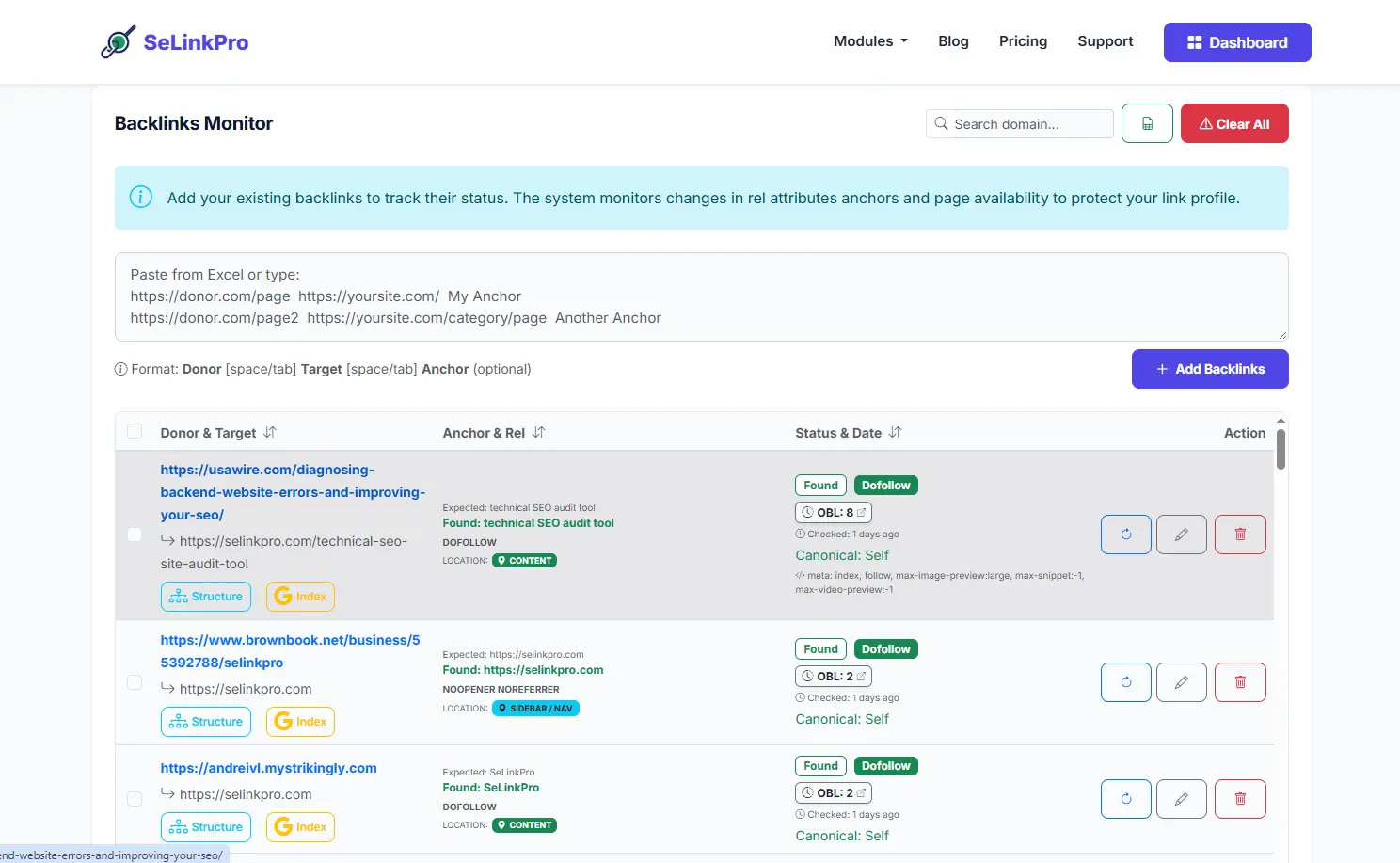The width and height of the screenshot is (1400, 863).
Task: Delete the brownbook.net backlink entry
Action: coord(1240,682)
